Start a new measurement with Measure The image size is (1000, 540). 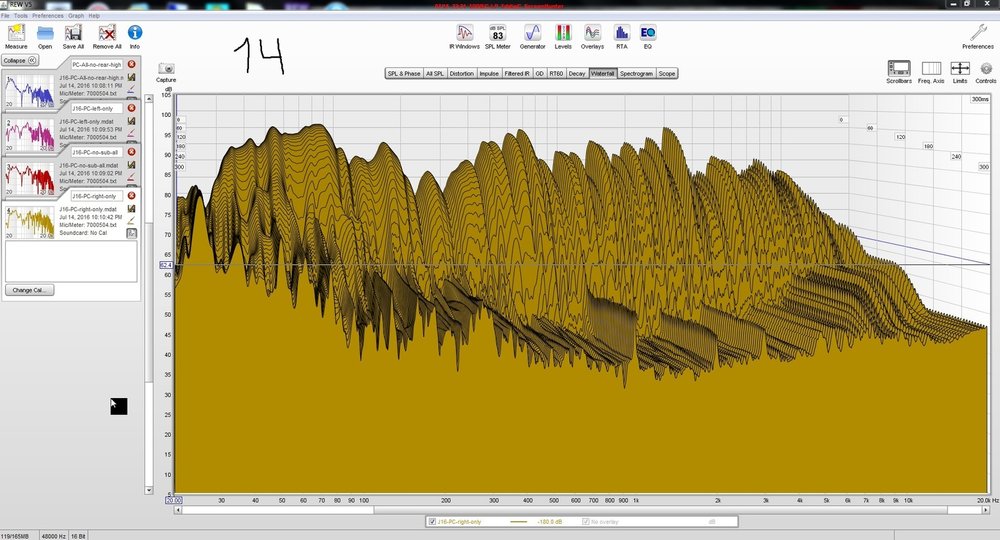pyautogui.click(x=16, y=36)
